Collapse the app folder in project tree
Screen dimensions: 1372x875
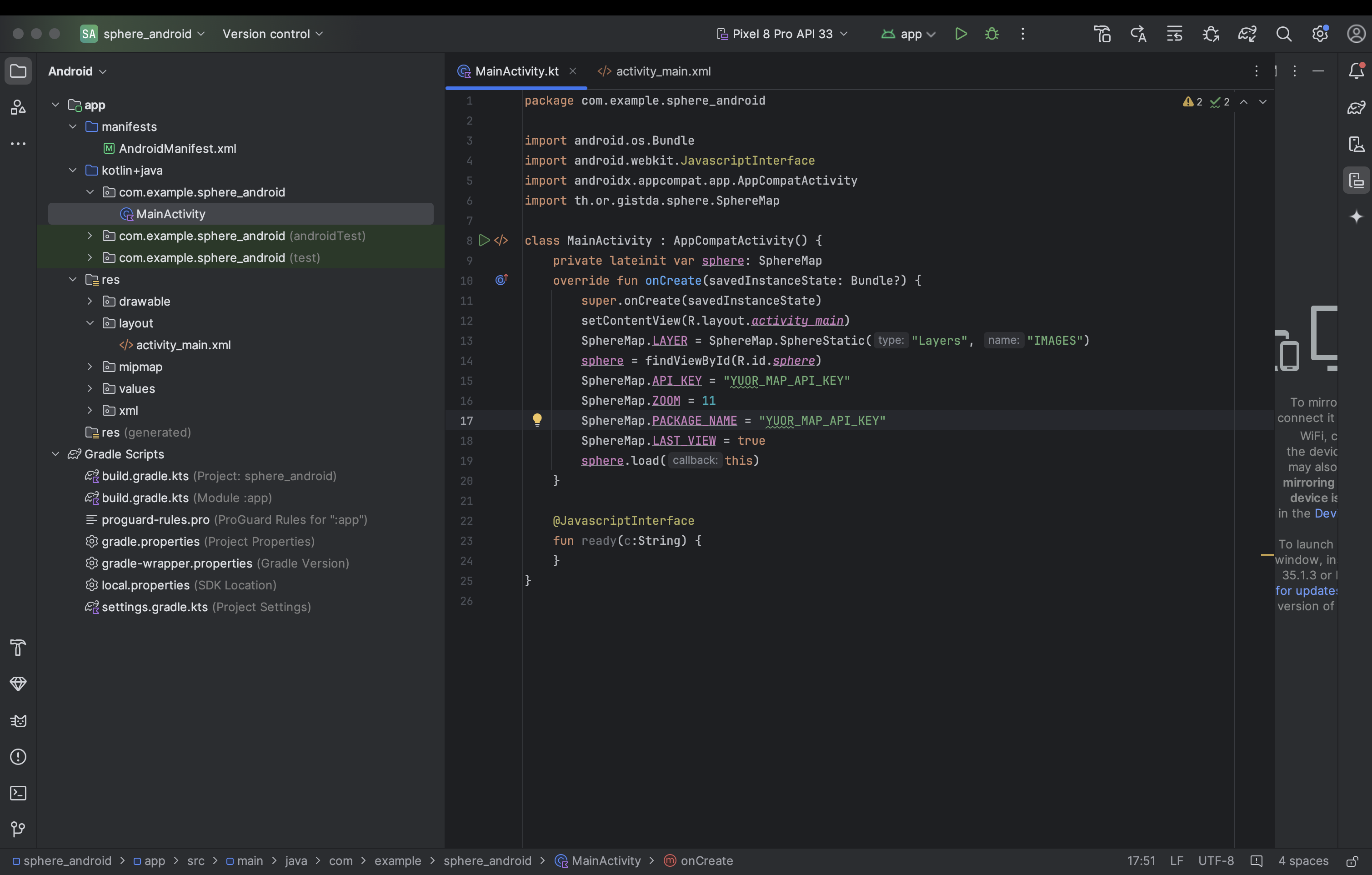point(55,104)
